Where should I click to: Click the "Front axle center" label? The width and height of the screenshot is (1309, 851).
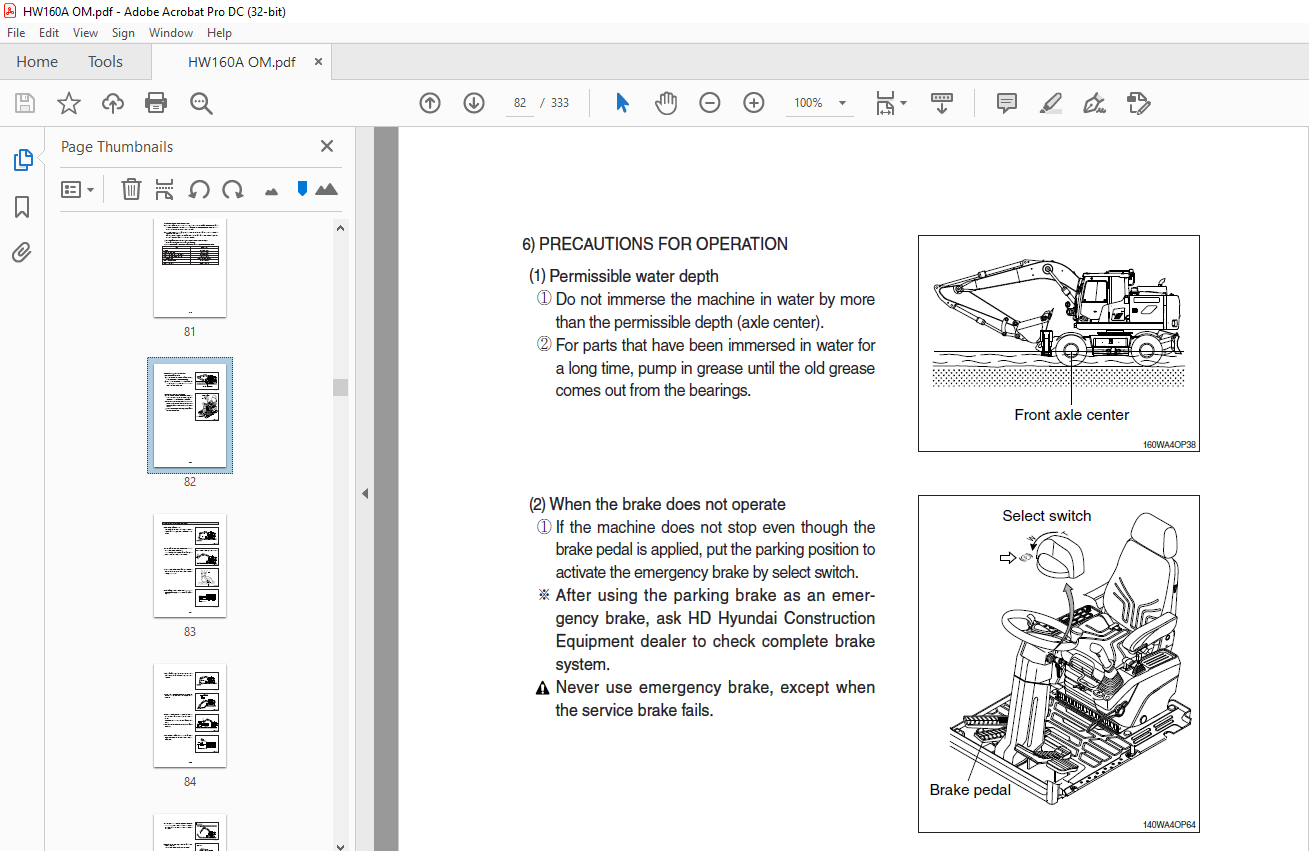tap(1071, 415)
